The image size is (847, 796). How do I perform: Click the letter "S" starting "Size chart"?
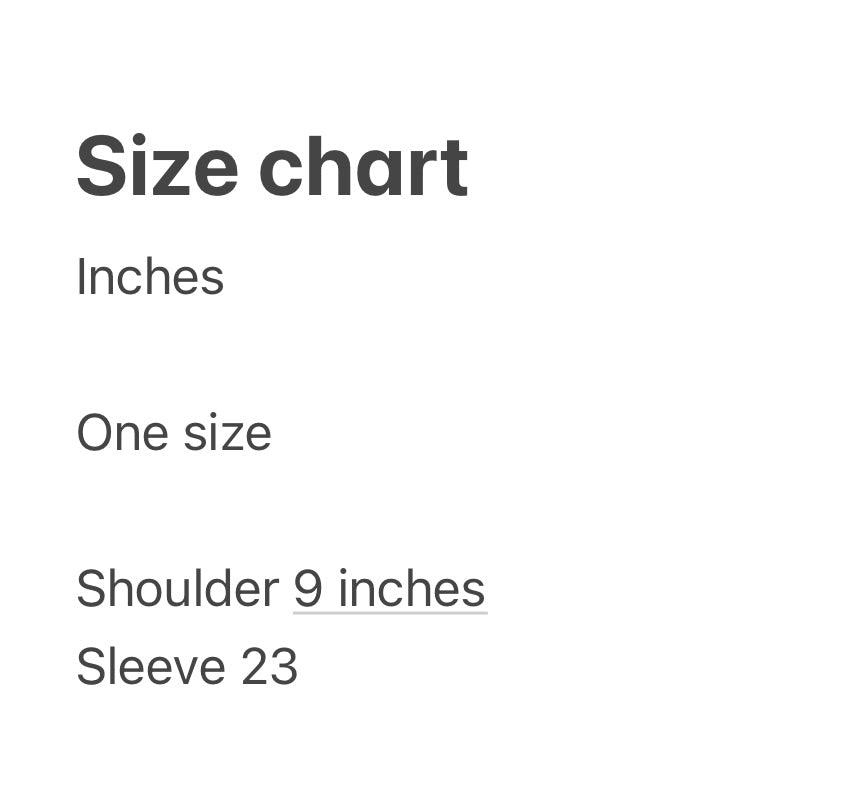[97, 166]
